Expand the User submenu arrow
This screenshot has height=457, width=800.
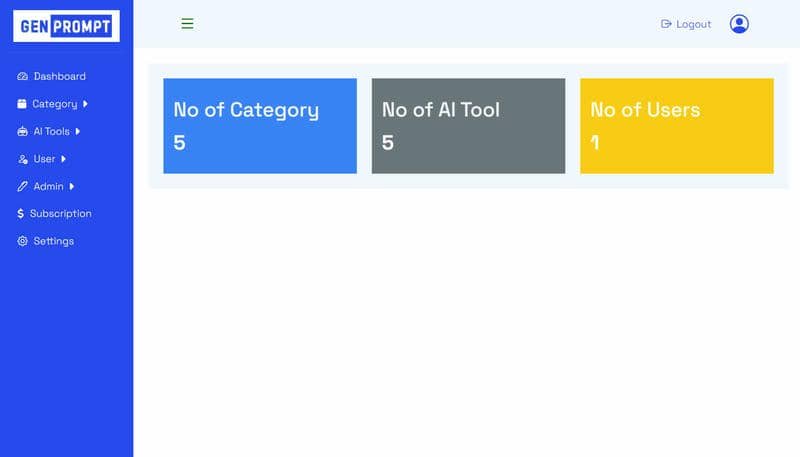(63, 159)
